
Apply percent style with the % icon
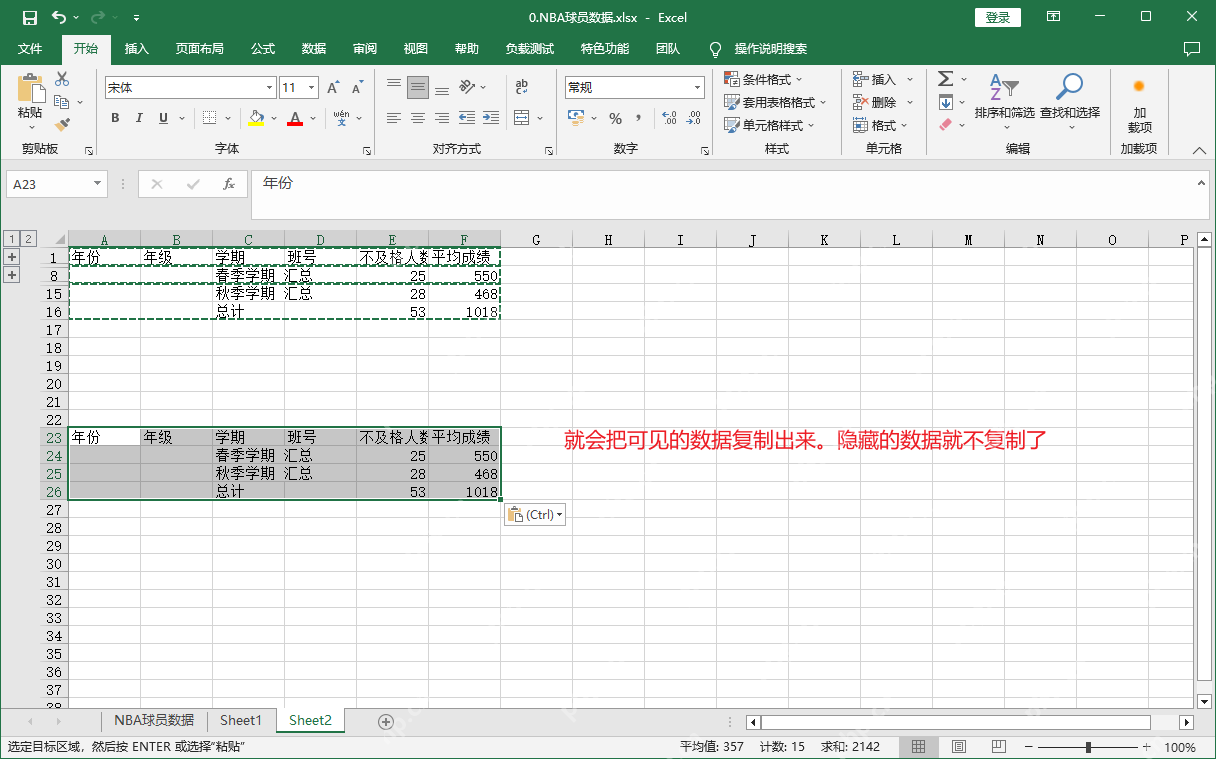click(615, 118)
